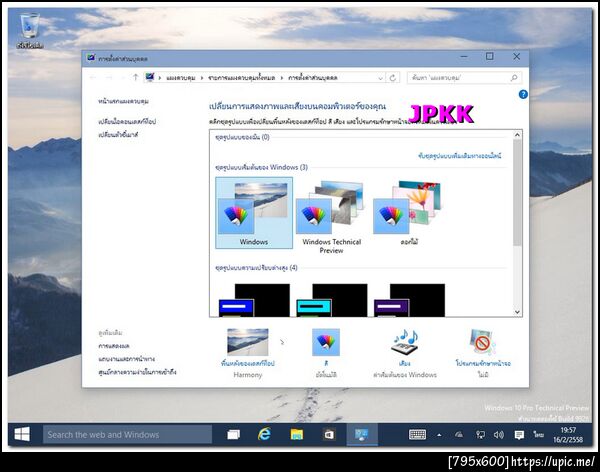Click the Personalization taskbar window icon
The image size is (600, 472).
(x=362, y=434)
